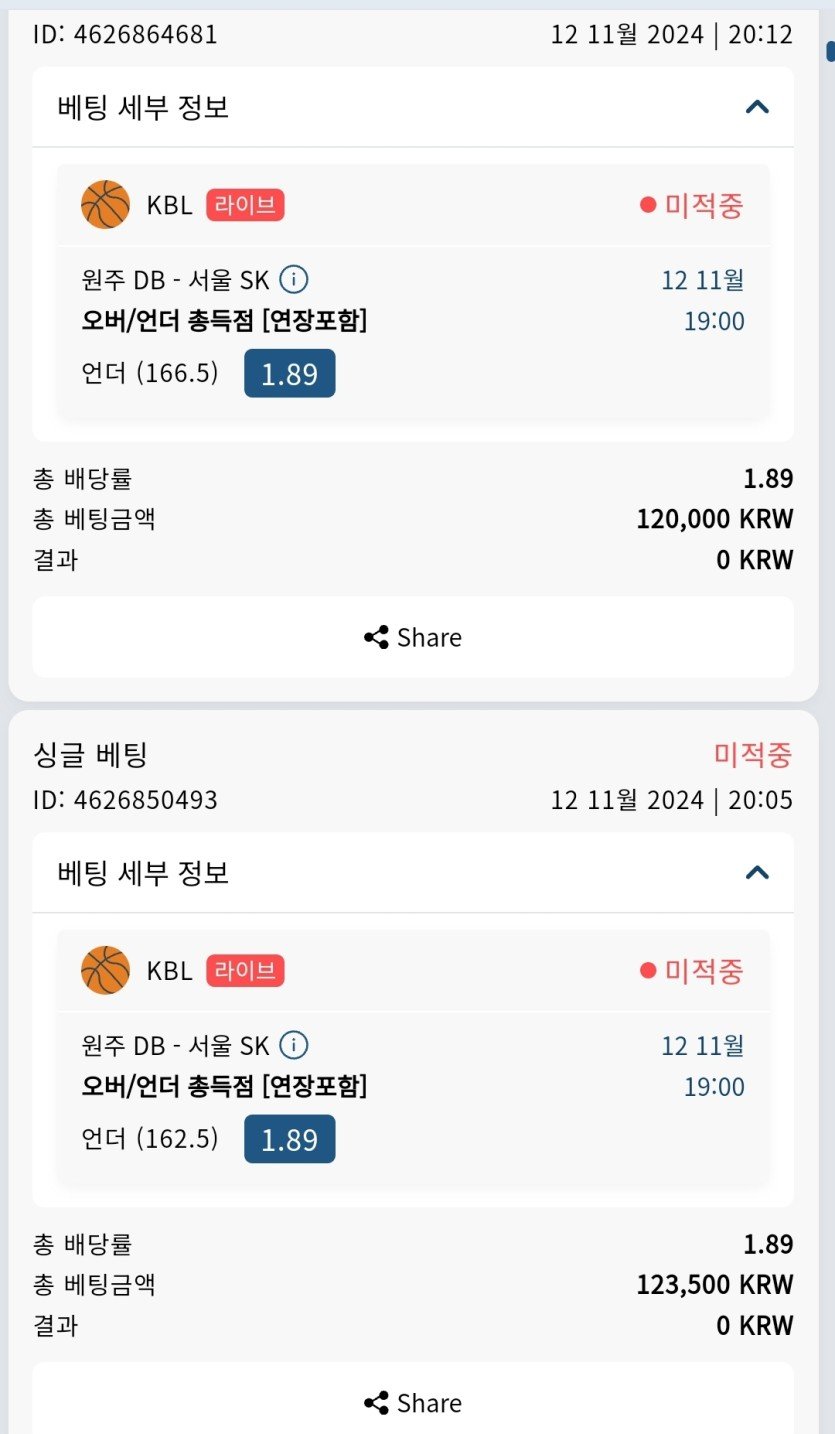
Task: Collapse the first 베팅 세부 정보 header
Action: tap(144, 107)
